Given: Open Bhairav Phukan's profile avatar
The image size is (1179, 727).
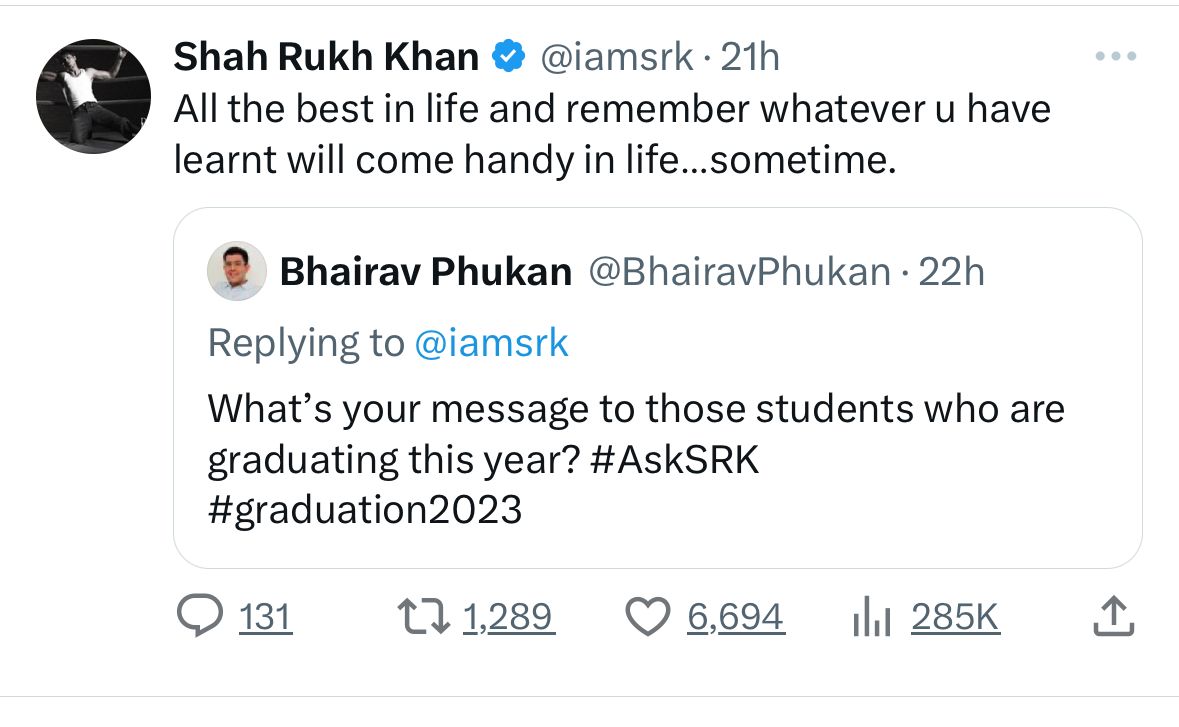Looking at the screenshot, I should coord(237,271).
